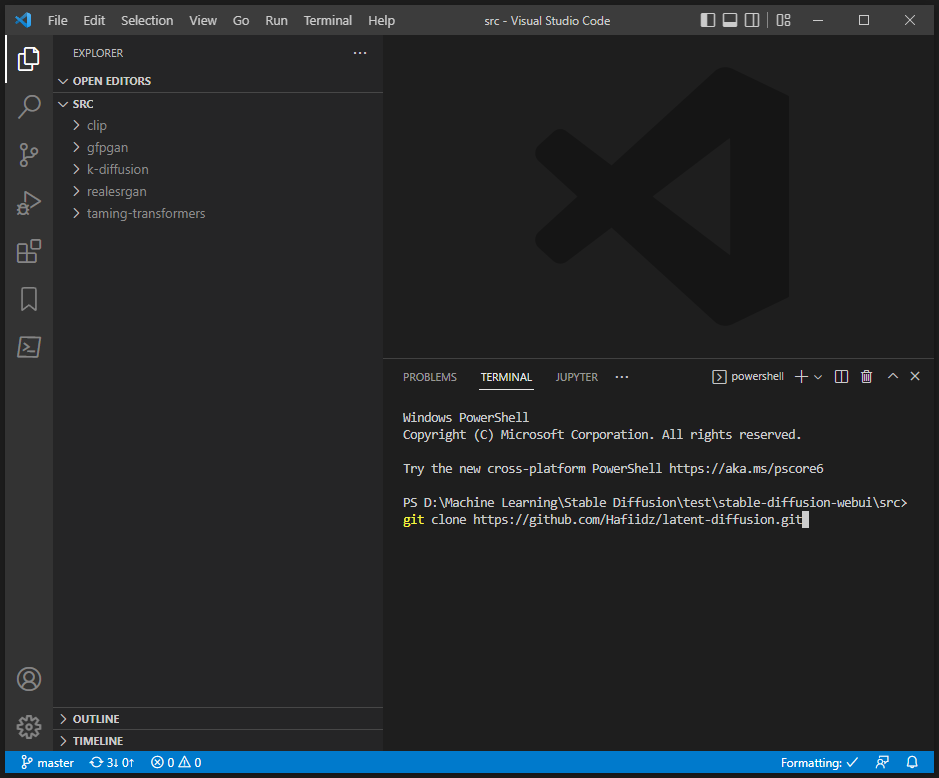Switch to the PROBLEMS tab

[429, 377]
